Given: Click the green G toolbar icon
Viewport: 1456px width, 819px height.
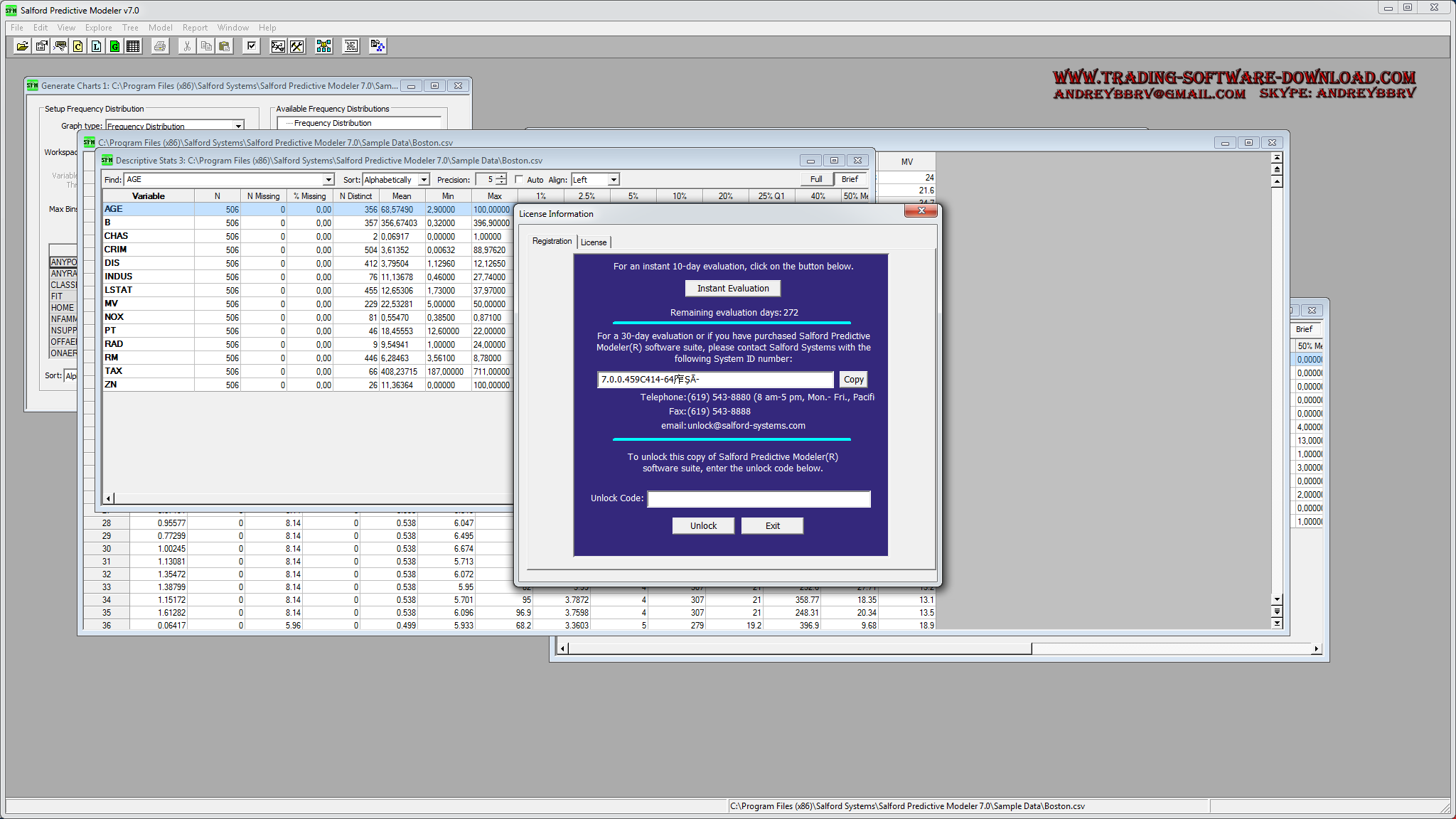Looking at the screenshot, I should (114, 46).
